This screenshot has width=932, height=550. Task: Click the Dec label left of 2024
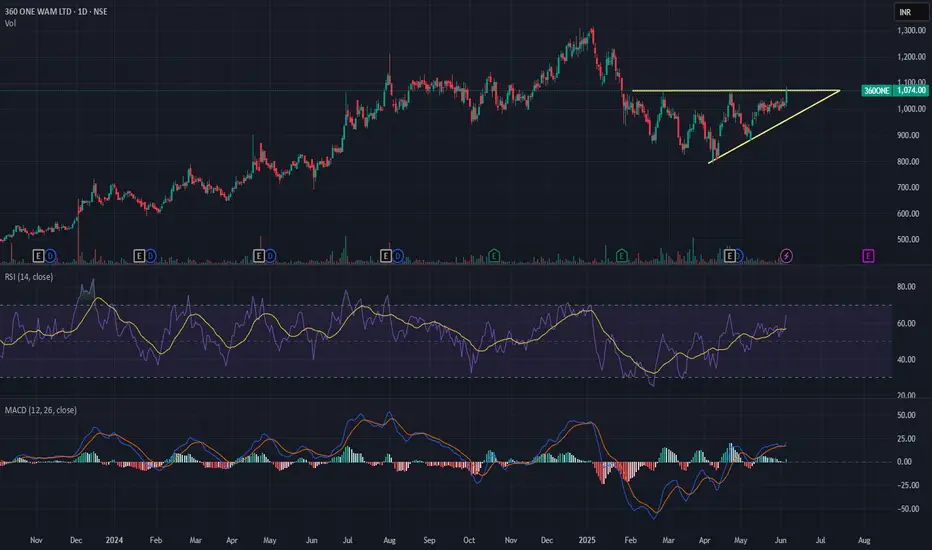[x=76, y=540]
